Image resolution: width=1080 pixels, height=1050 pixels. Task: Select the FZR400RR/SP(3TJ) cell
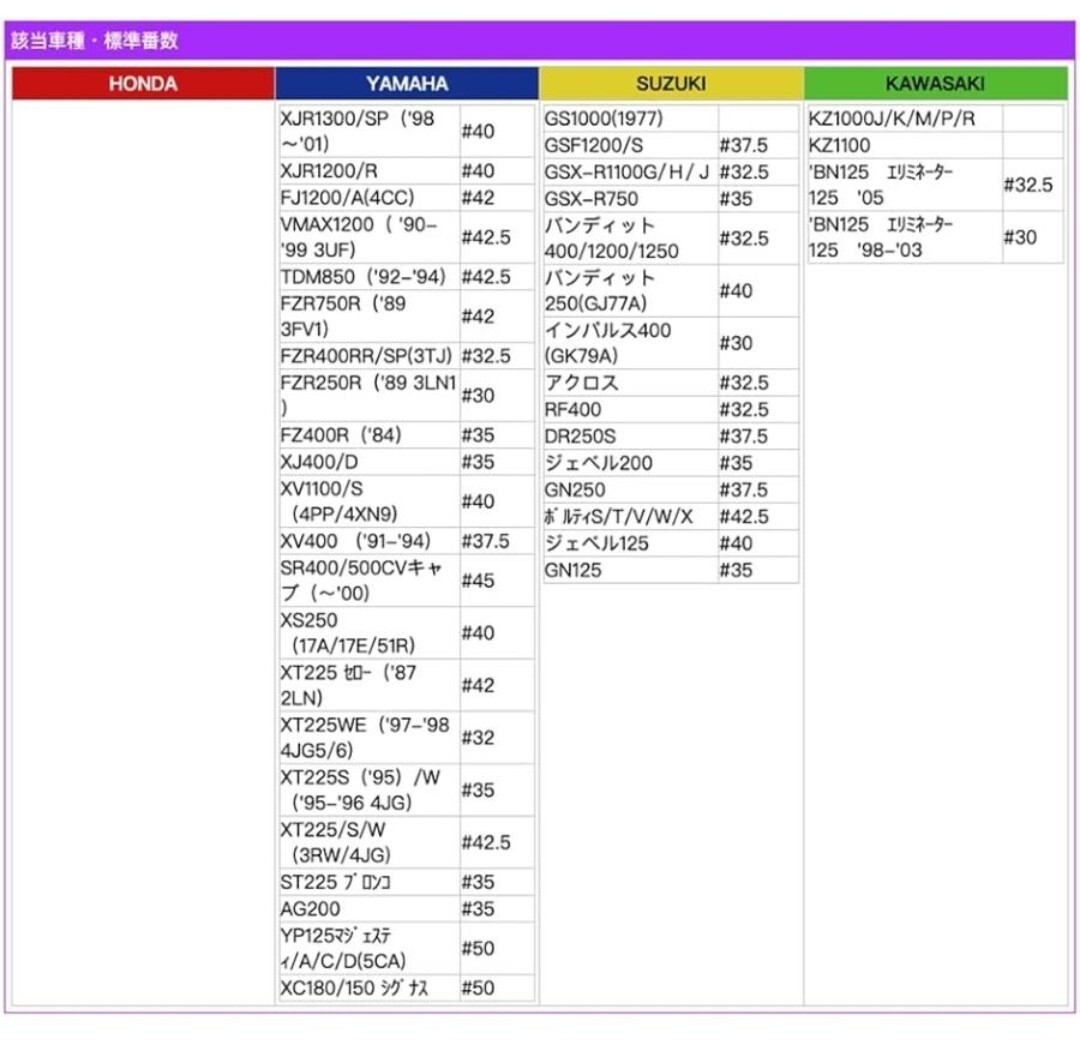(x=368, y=356)
